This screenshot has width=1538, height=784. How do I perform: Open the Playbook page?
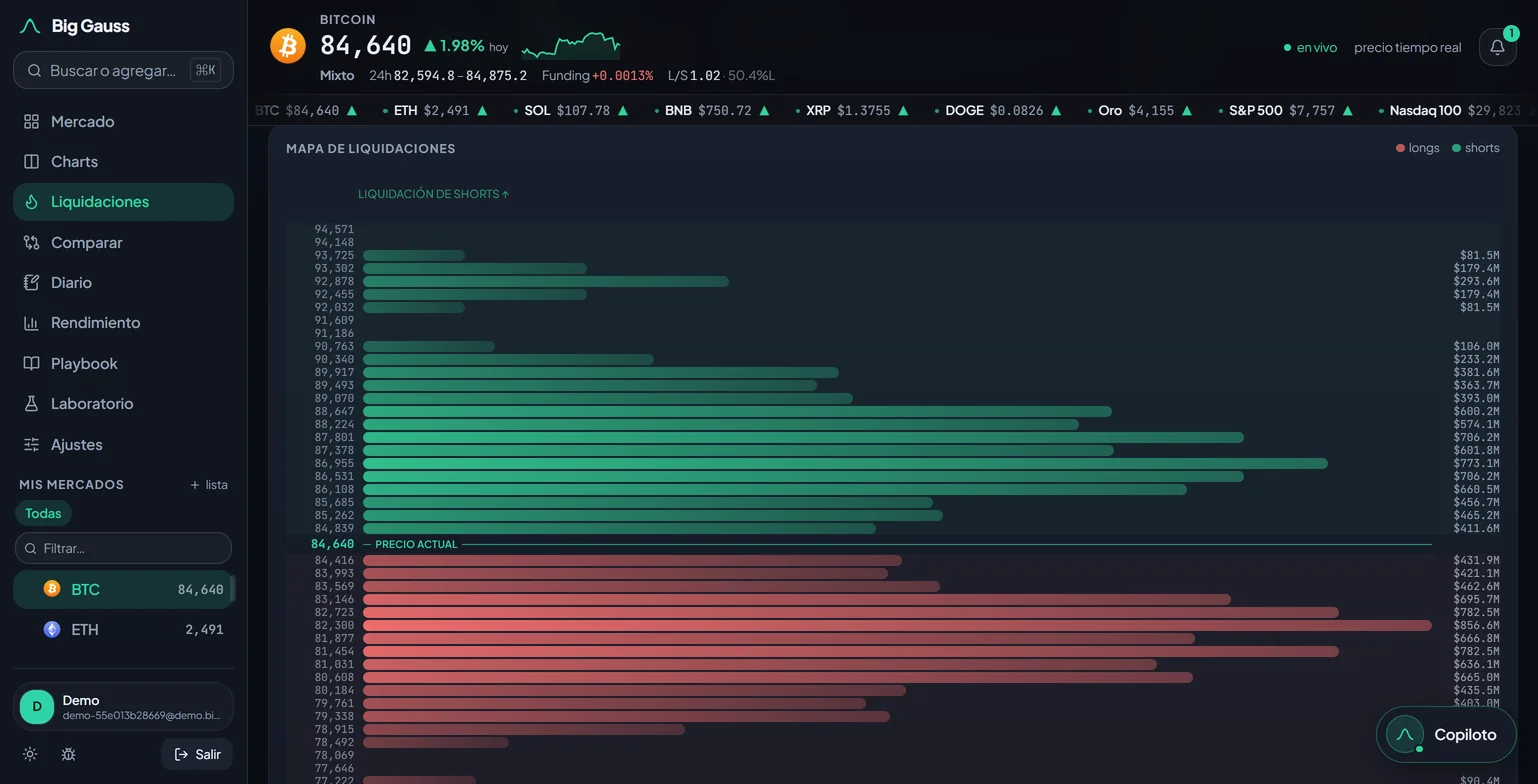pyautogui.click(x=123, y=363)
